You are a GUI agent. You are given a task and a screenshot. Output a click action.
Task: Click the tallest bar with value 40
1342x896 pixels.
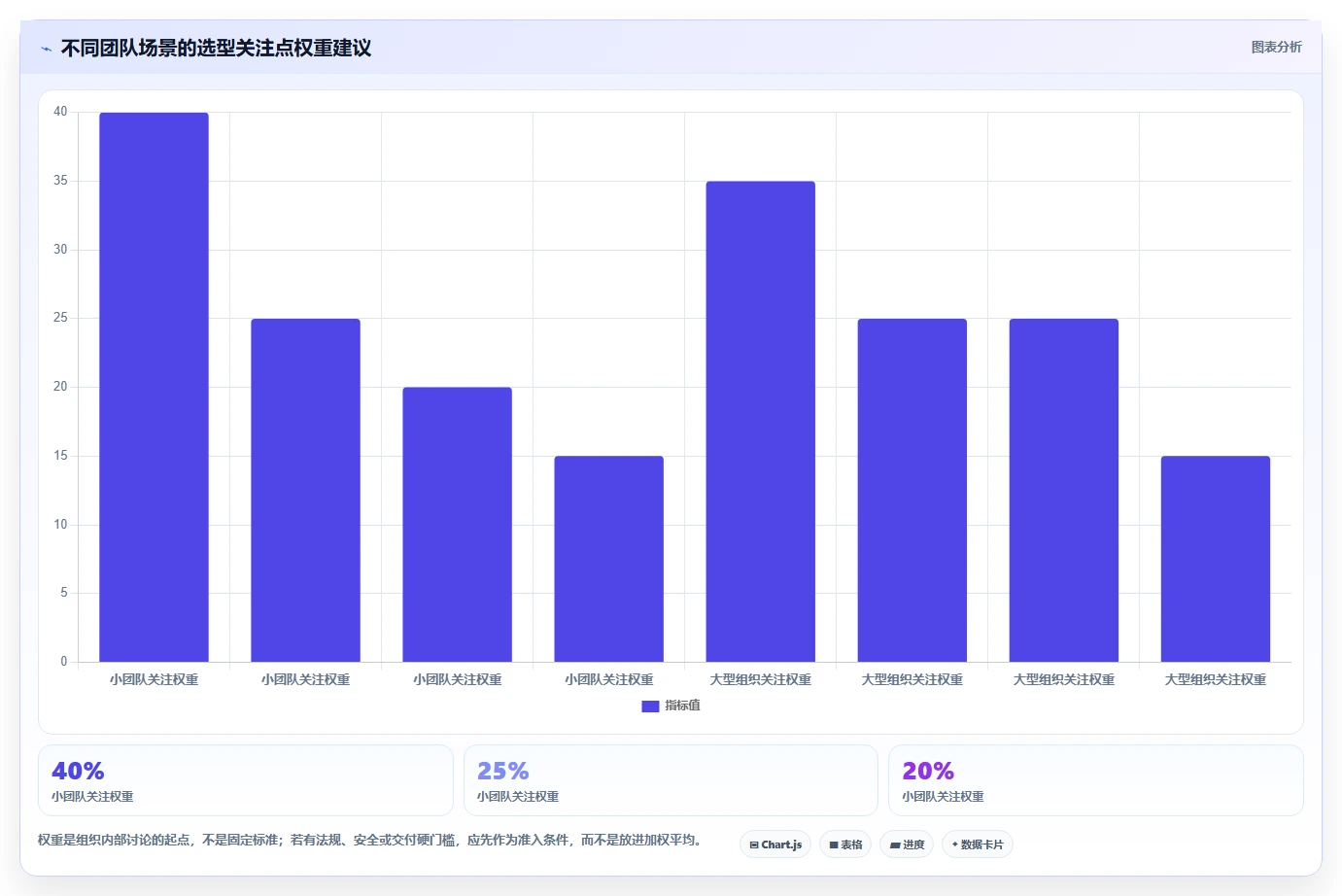[154, 387]
